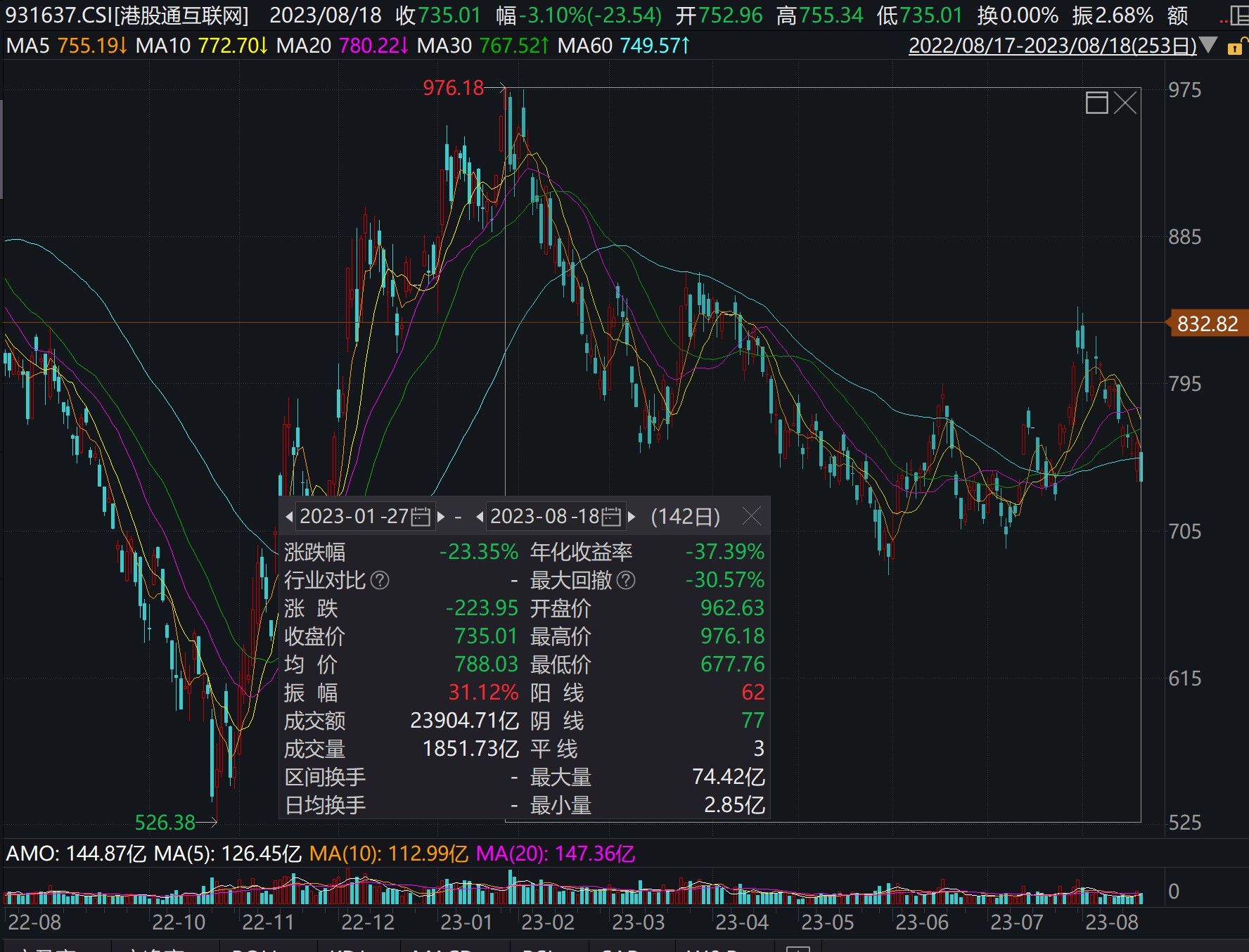This screenshot has height=952, width=1249.
Task: Step forward the end date with right arrow
Action: tap(632, 517)
